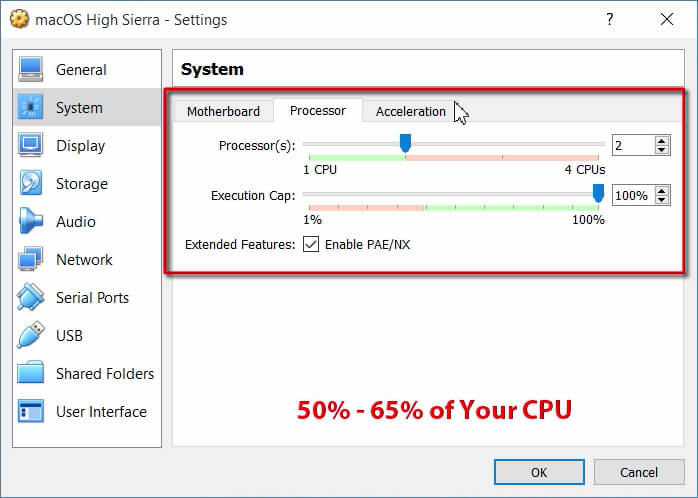Select the Serial Ports connector icon

click(31, 298)
